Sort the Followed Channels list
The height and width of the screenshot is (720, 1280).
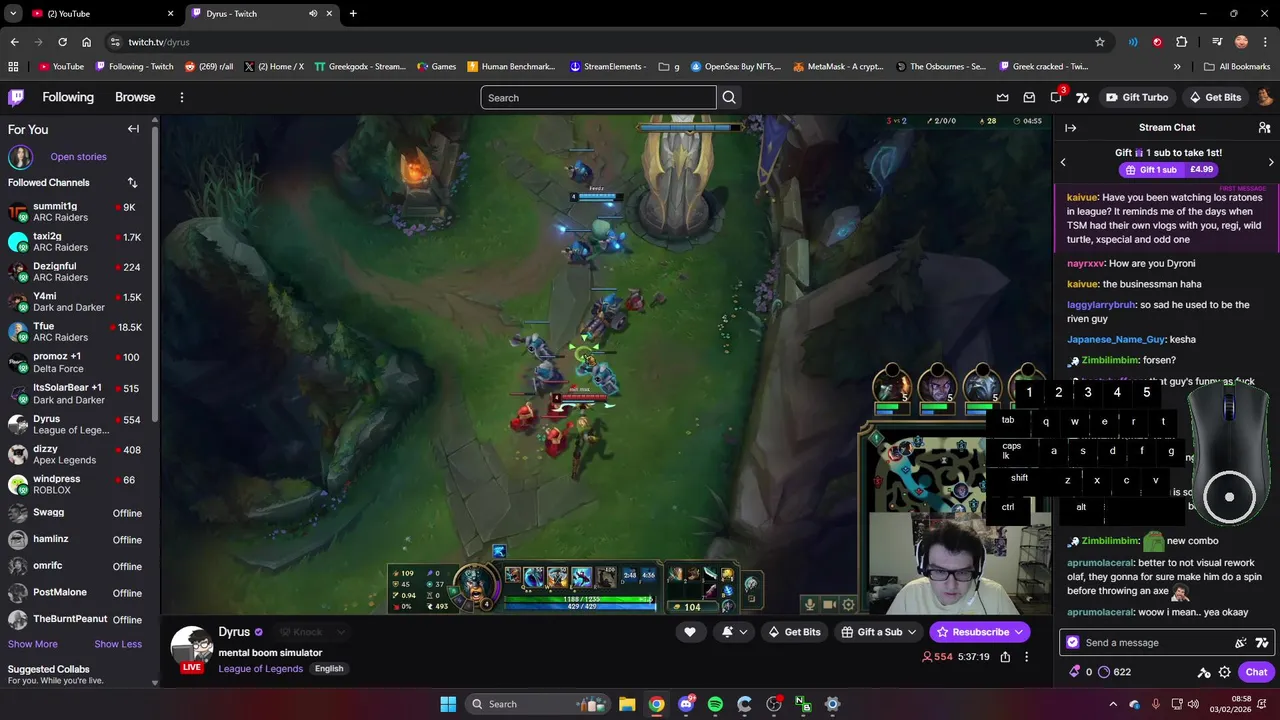[132, 183]
